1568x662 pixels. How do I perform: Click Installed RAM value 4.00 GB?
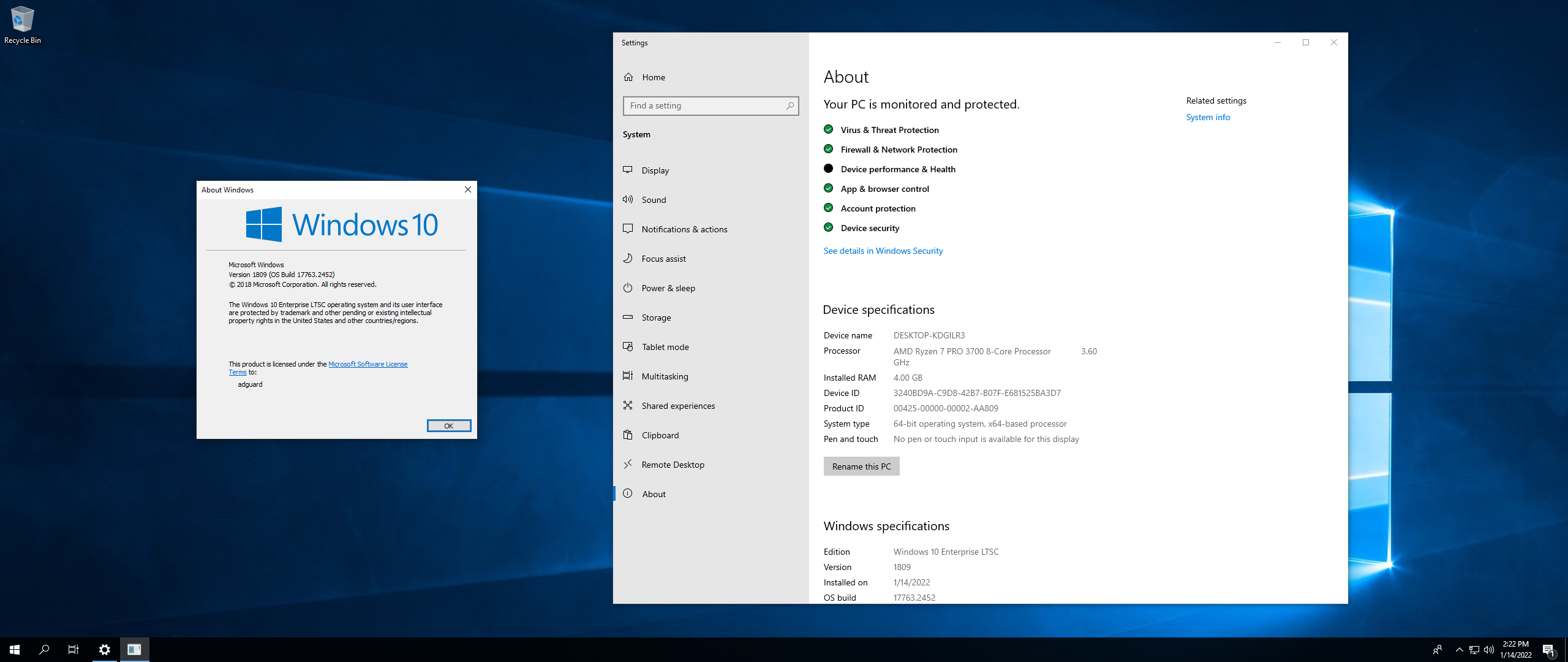click(x=908, y=378)
